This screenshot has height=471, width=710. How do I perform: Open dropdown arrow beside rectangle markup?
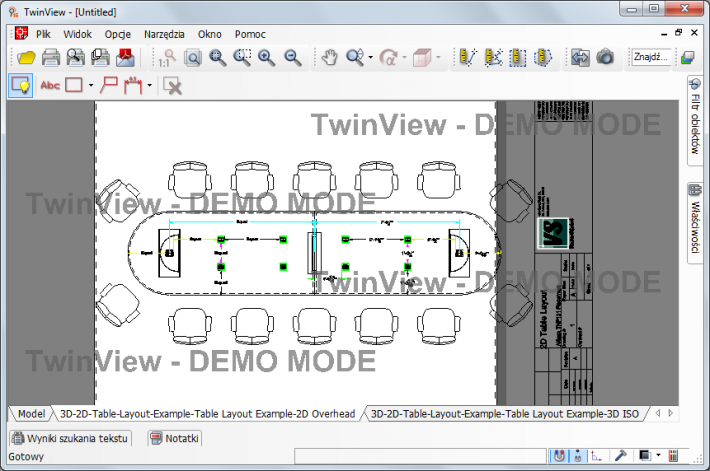91,85
